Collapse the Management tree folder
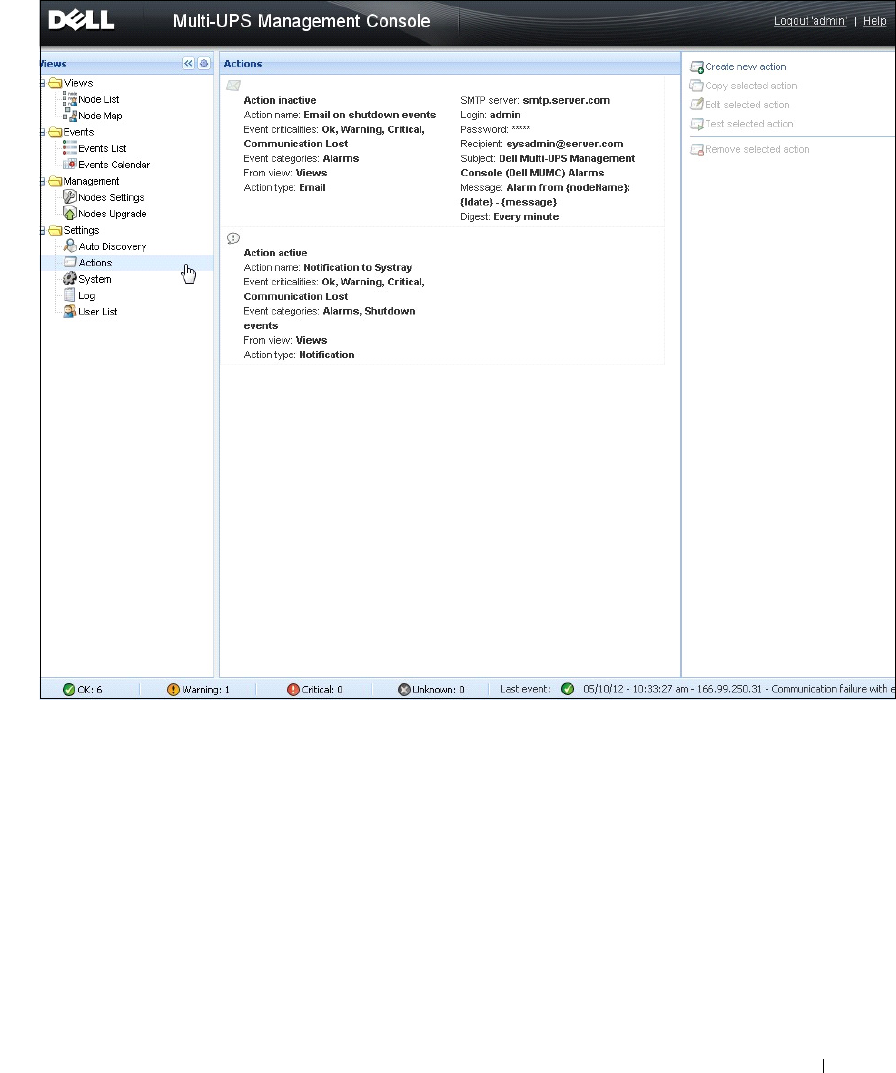Viewport: 896px width, 1073px height. pyautogui.click(x=42, y=181)
